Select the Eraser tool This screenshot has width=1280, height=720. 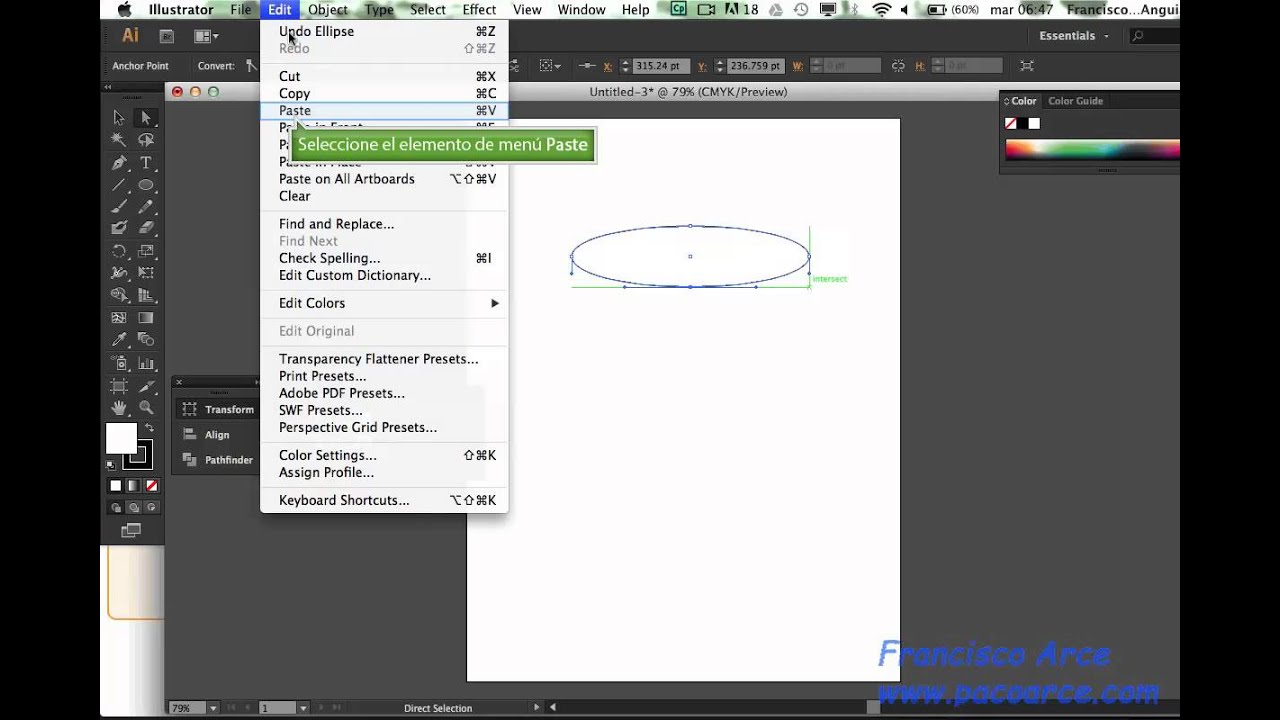click(146, 229)
